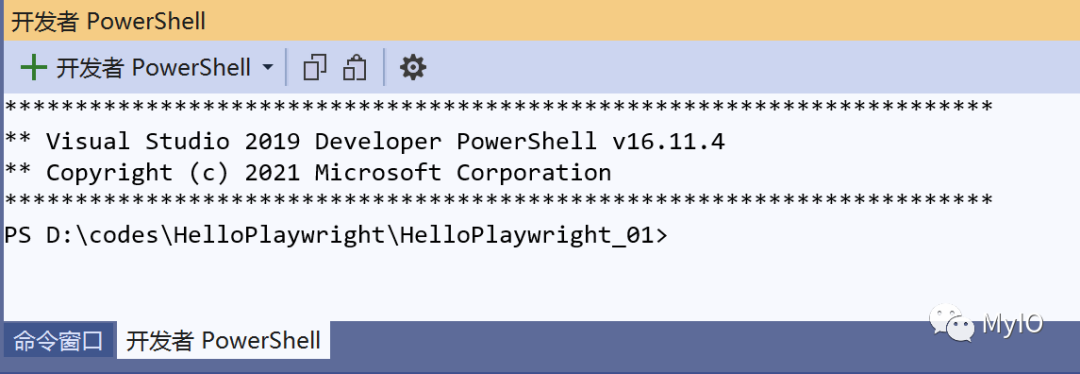This screenshot has height=374, width=1080.
Task: Click the WeChat logo watermark
Action: coord(953,321)
